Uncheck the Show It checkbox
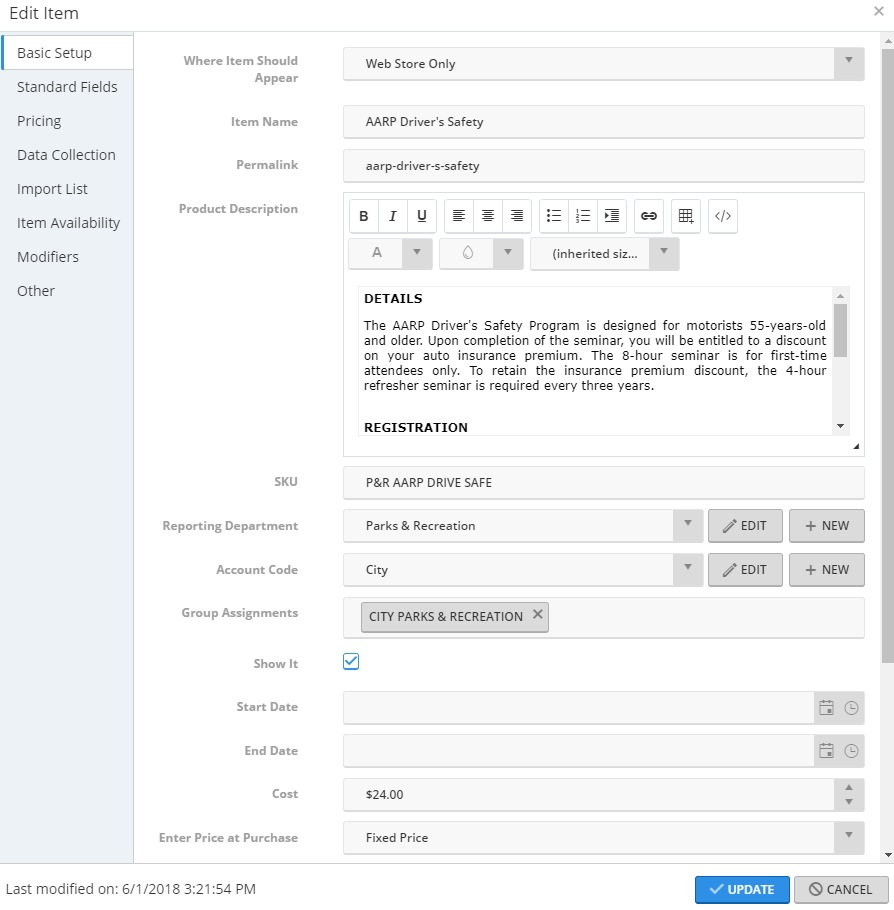The image size is (894, 910). point(351,661)
